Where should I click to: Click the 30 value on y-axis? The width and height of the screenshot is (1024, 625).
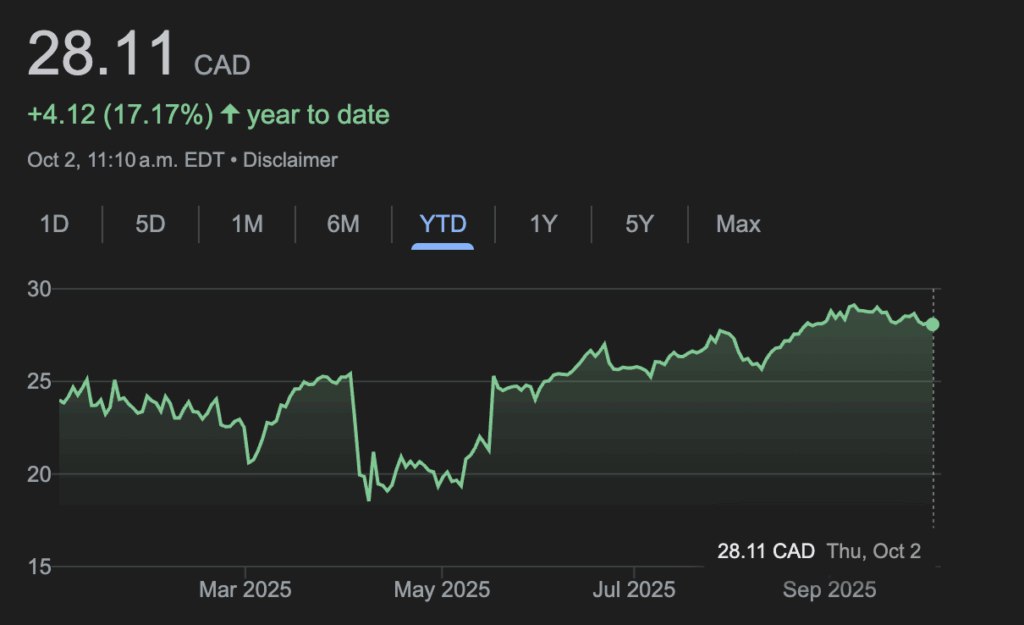pos(39,289)
